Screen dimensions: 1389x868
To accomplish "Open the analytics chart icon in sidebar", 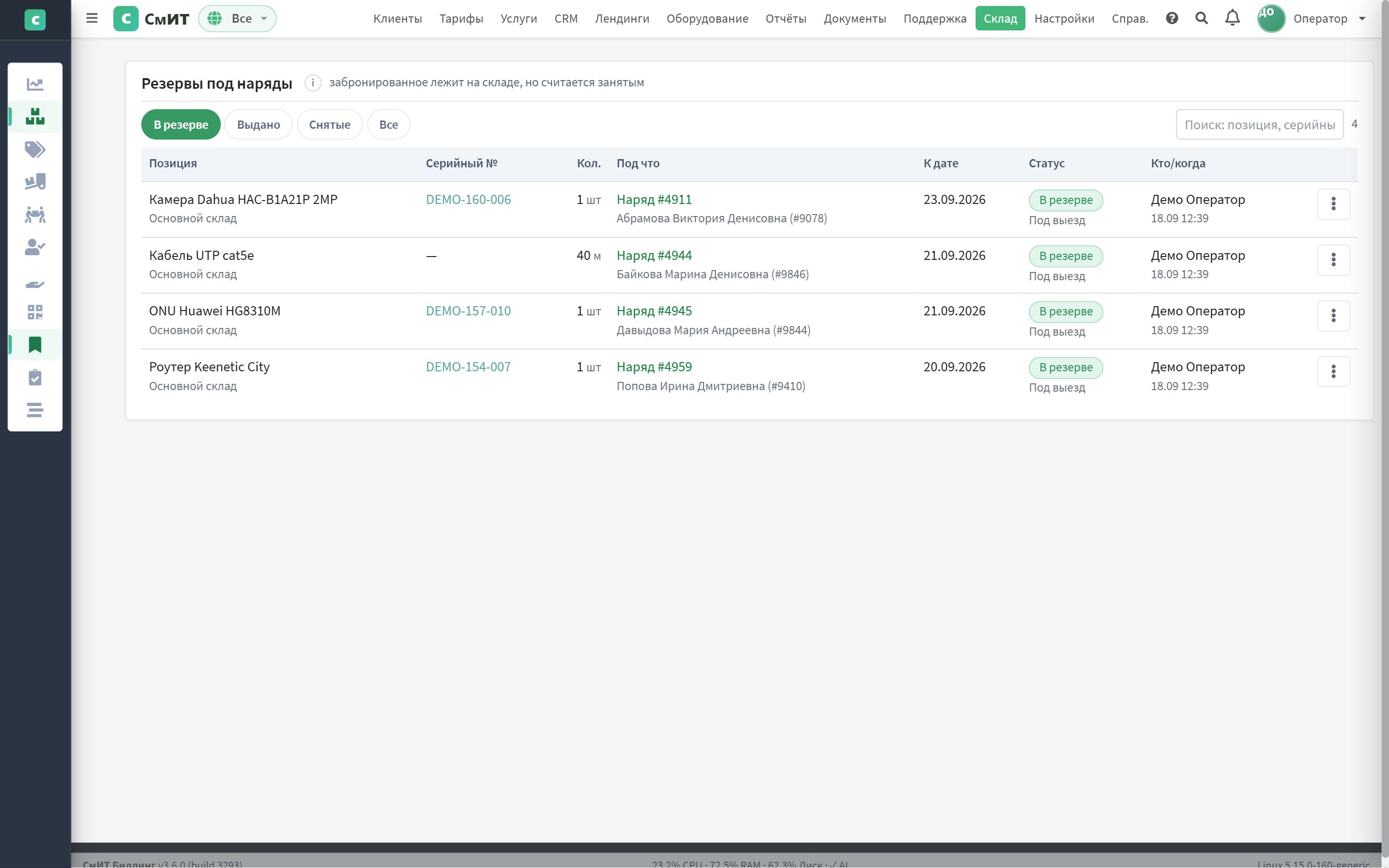I will coord(35,84).
